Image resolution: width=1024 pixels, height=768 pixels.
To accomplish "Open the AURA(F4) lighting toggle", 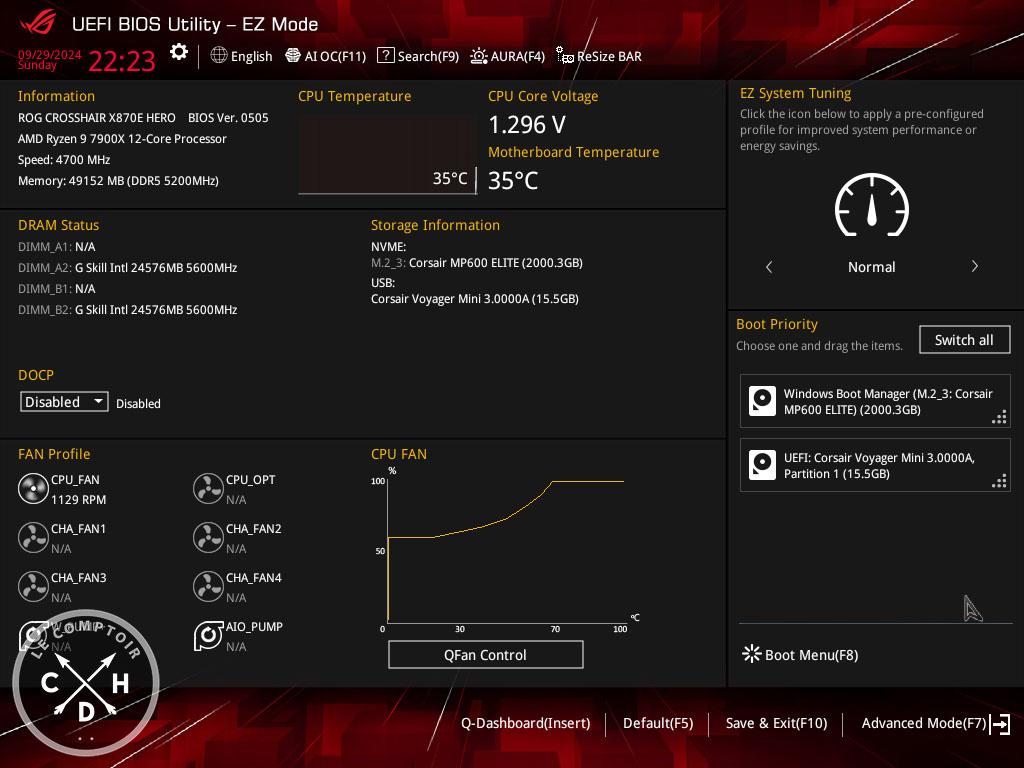I will (x=508, y=57).
